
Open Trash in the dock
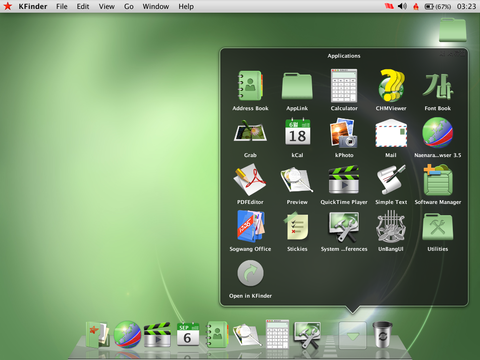[382, 334]
